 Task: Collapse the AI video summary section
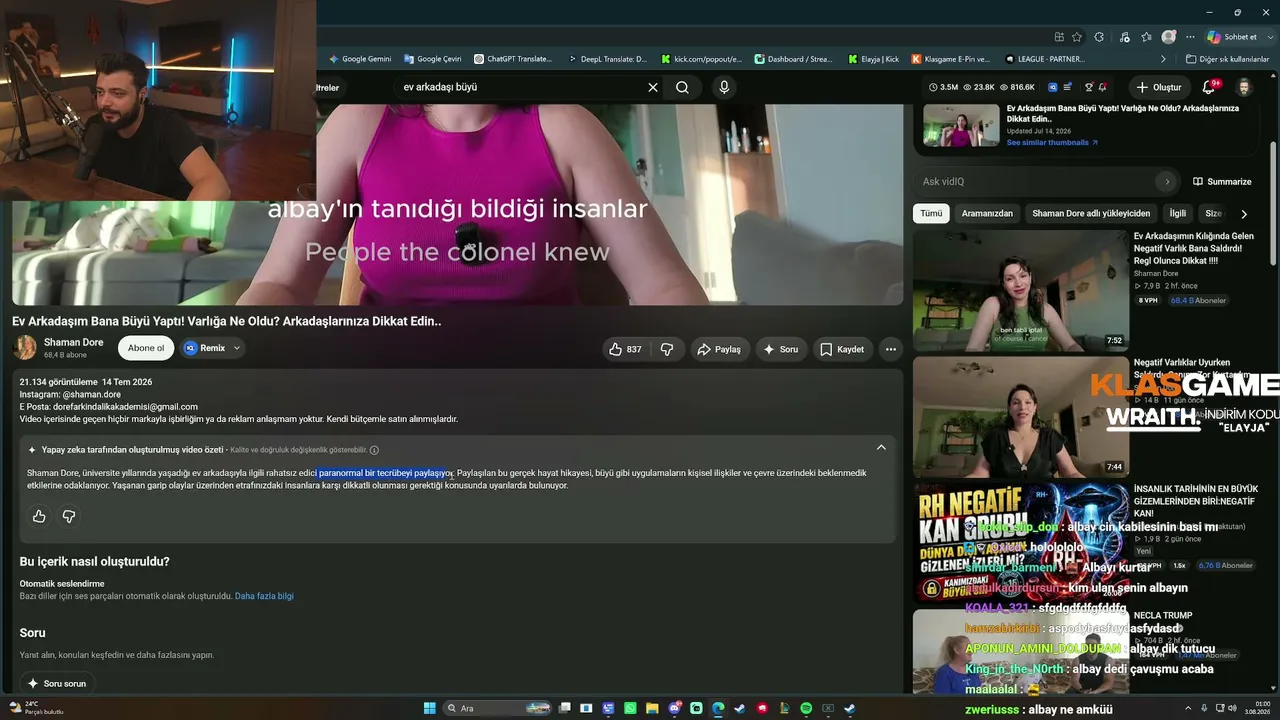tap(881, 448)
